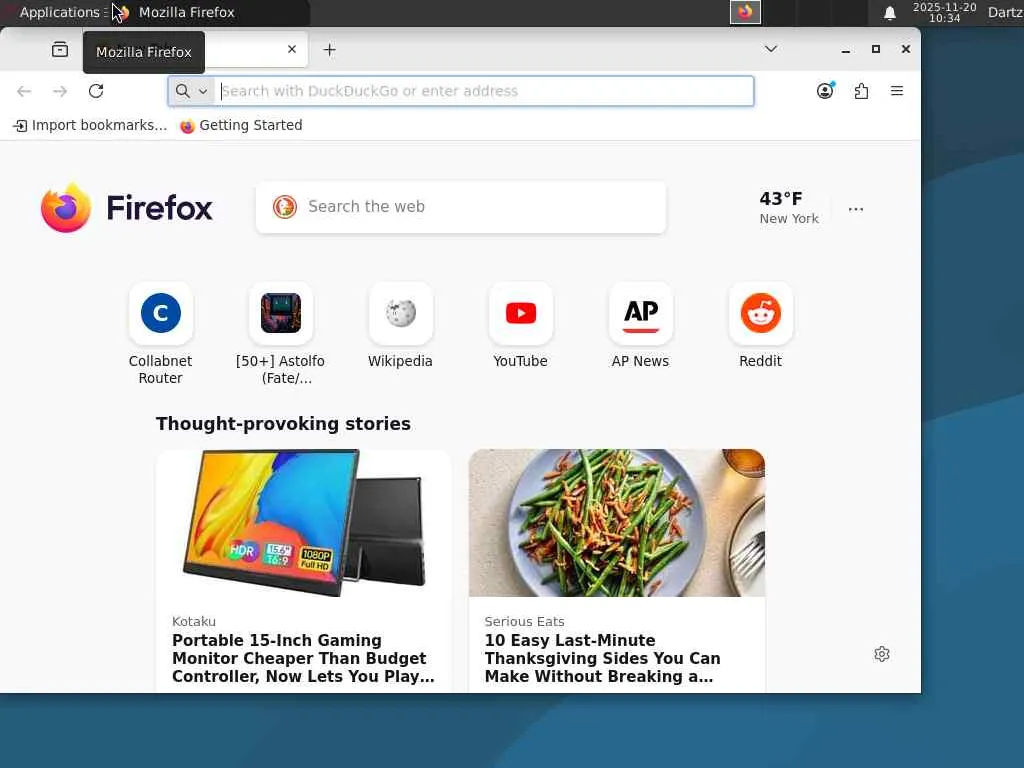1024x768 pixels.
Task: Expand the list all tabs chevron
Action: pyautogui.click(x=771, y=49)
